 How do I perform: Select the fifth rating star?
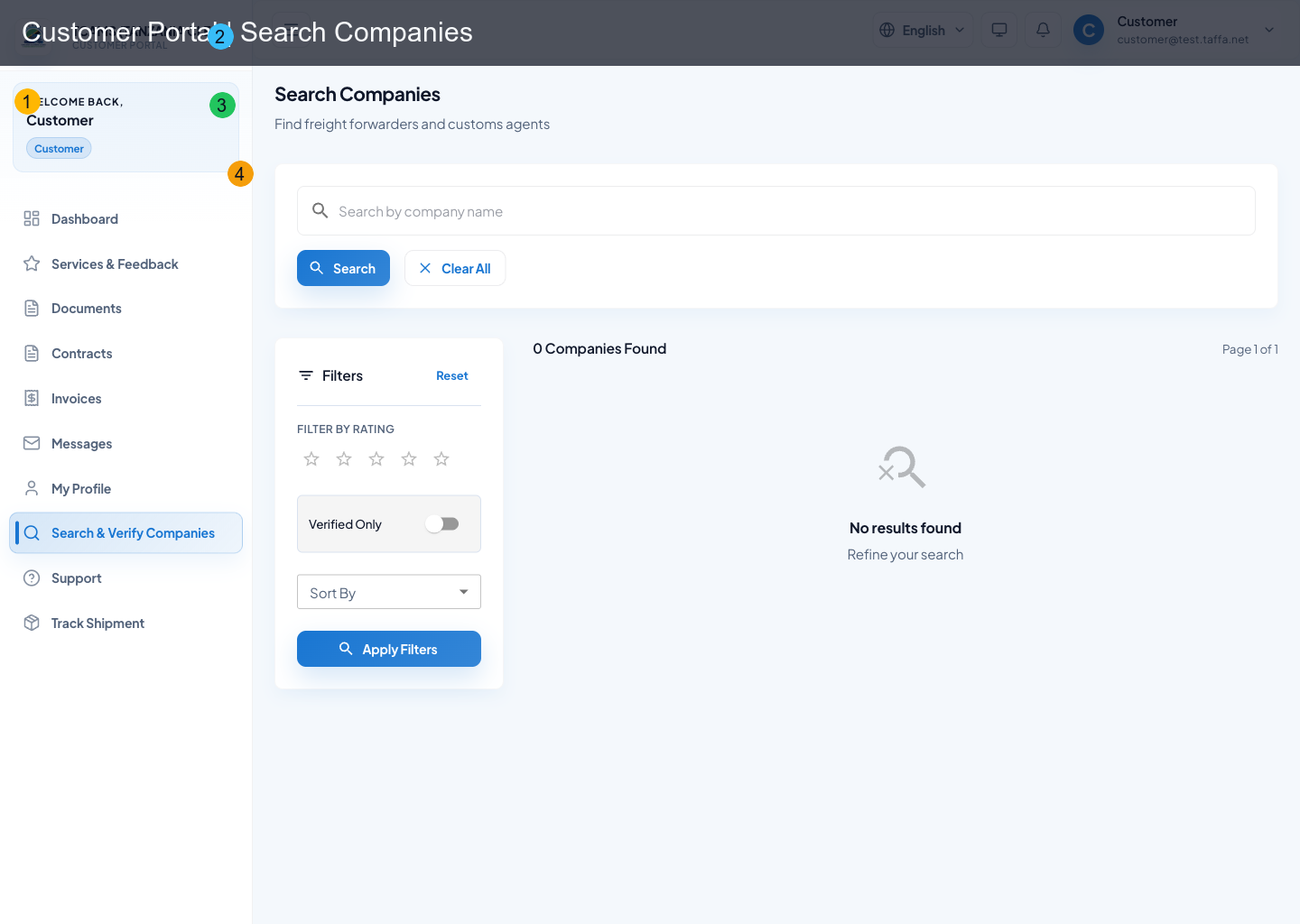(441, 459)
